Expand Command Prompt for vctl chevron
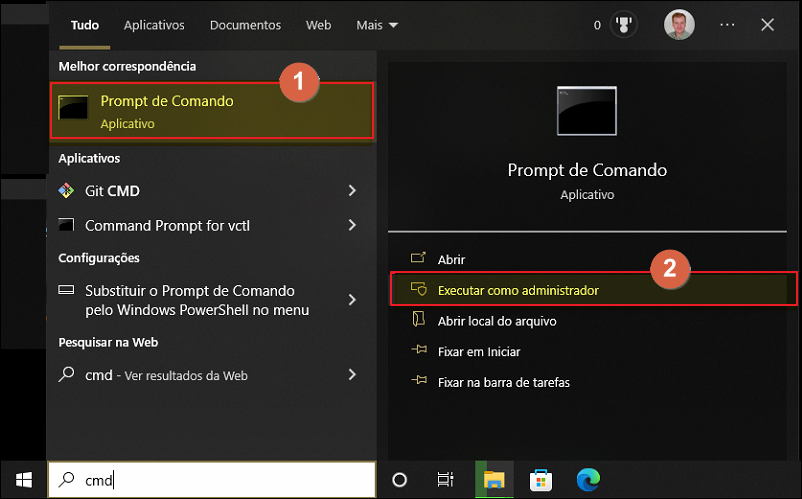802x499 pixels. (352, 225)
